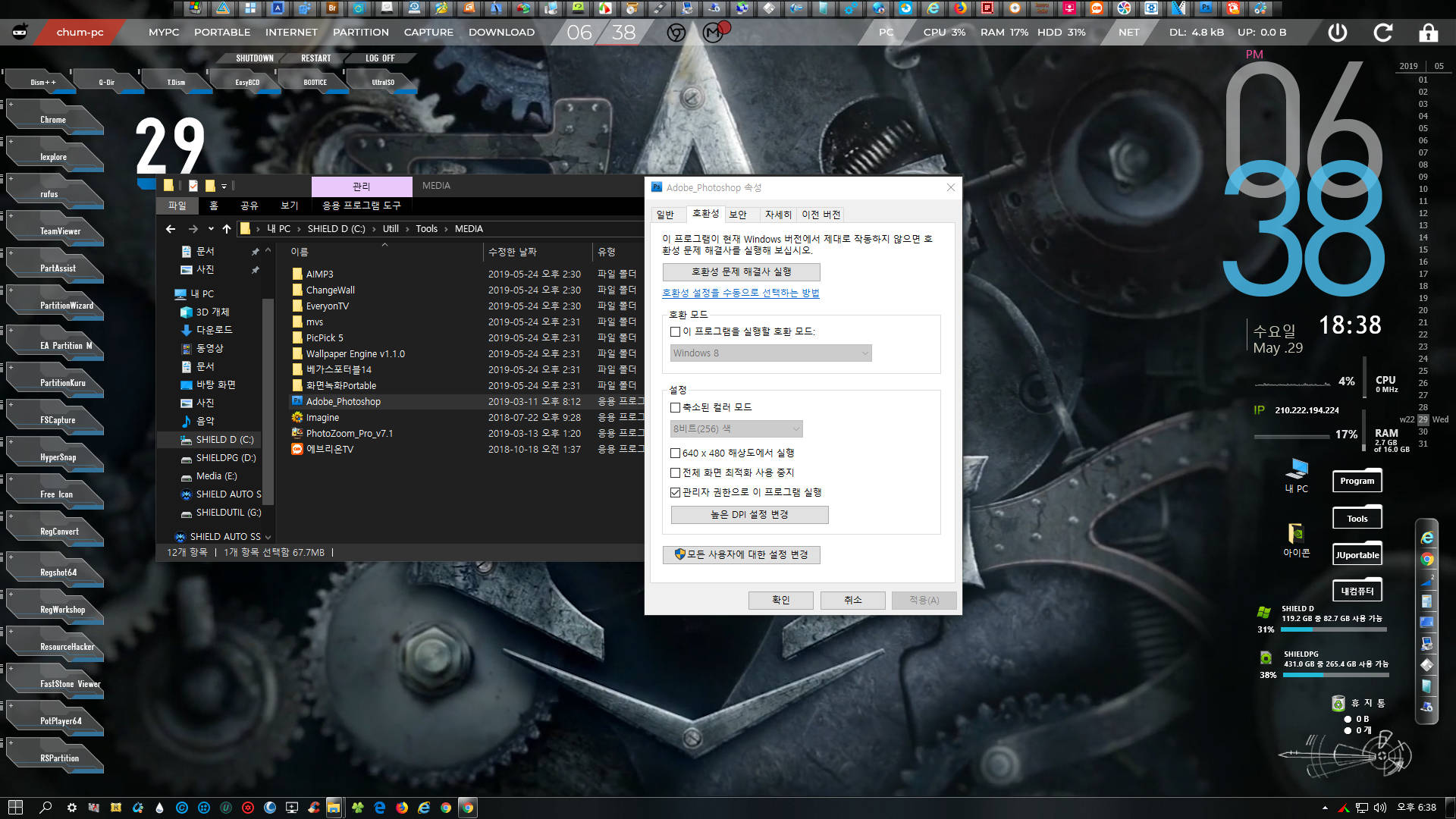Switch to the 일반 tab in properties dialog
The image size is (1456, 819).
(x=665, y=215)
